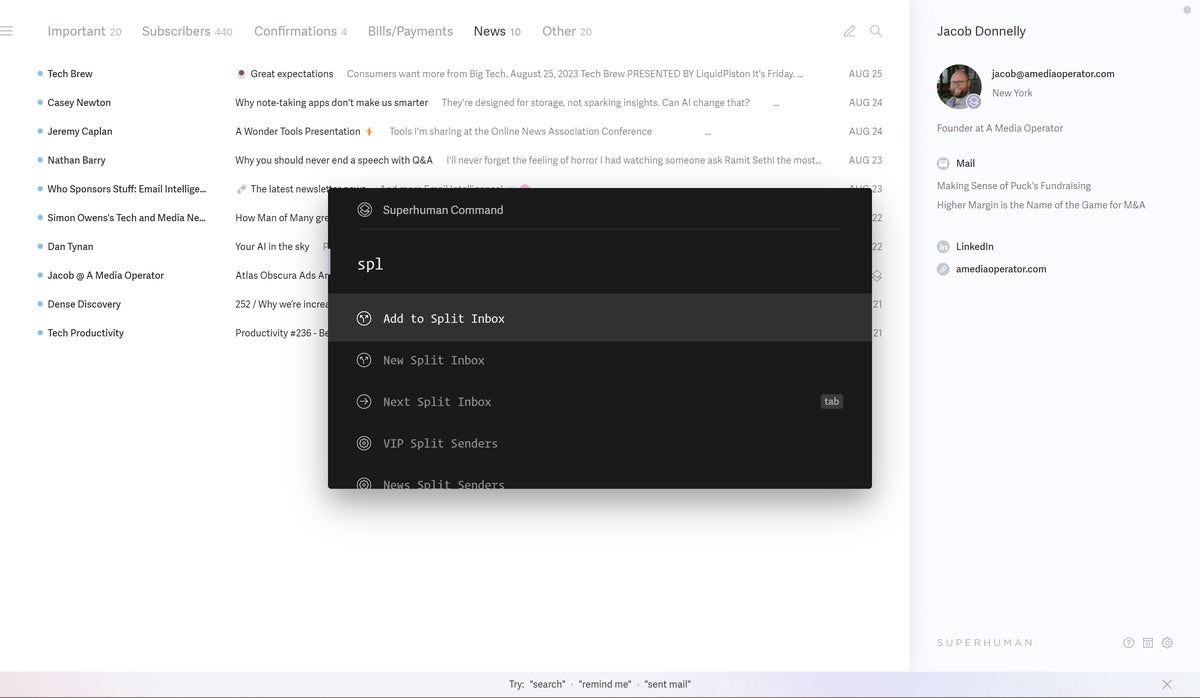Switch to the Subscribers split tab
This screenshot has width=1200, height=698.
(x=187, y=31)
